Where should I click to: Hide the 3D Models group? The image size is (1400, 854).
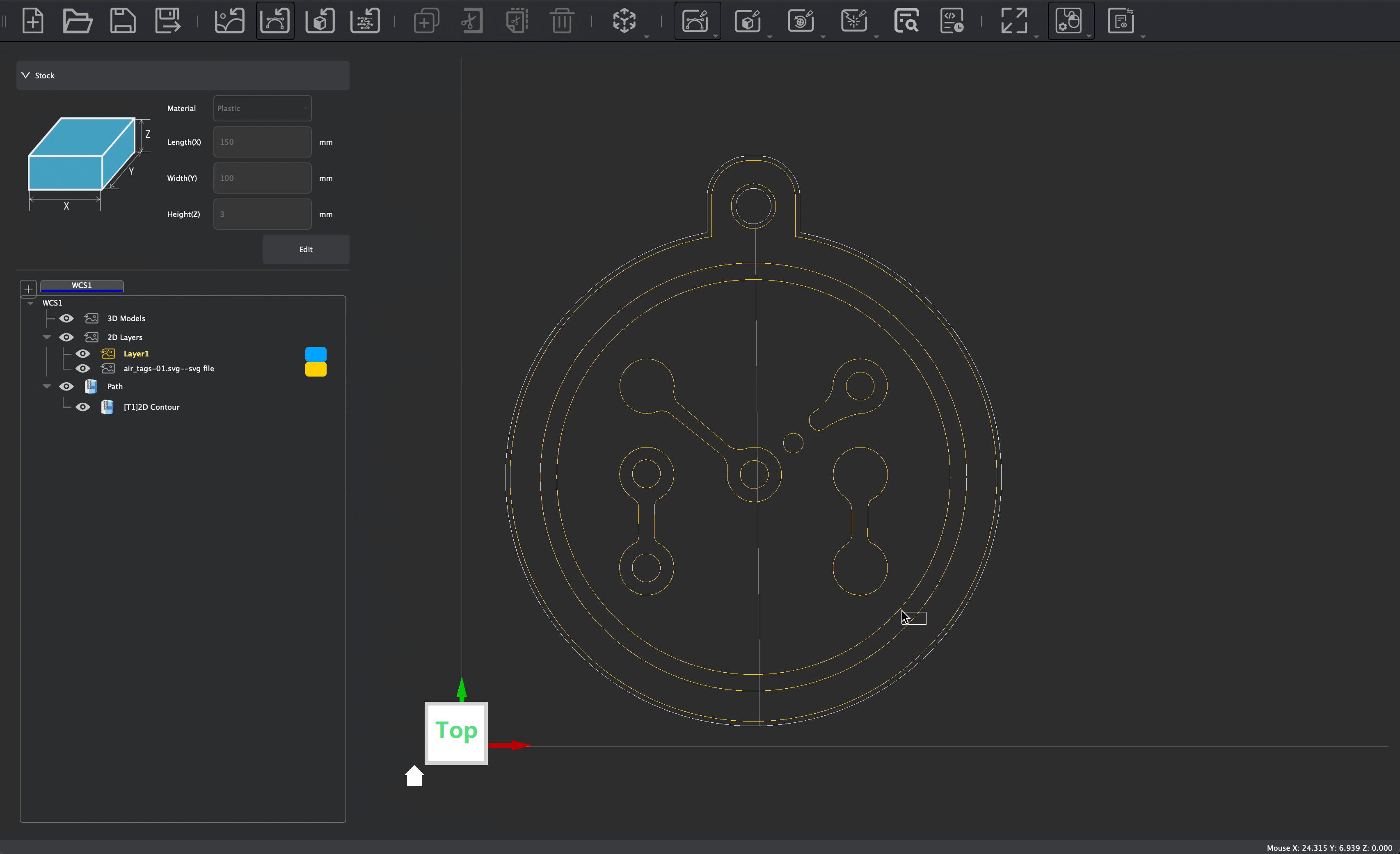(x=66, y=319)
